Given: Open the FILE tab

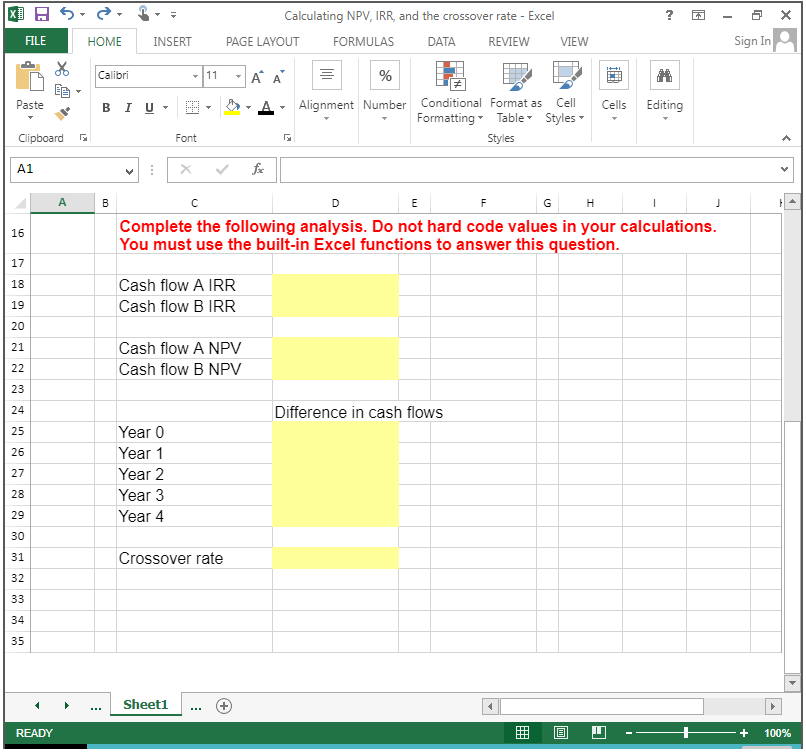Looking at the screenshot, I should point(35,41).
